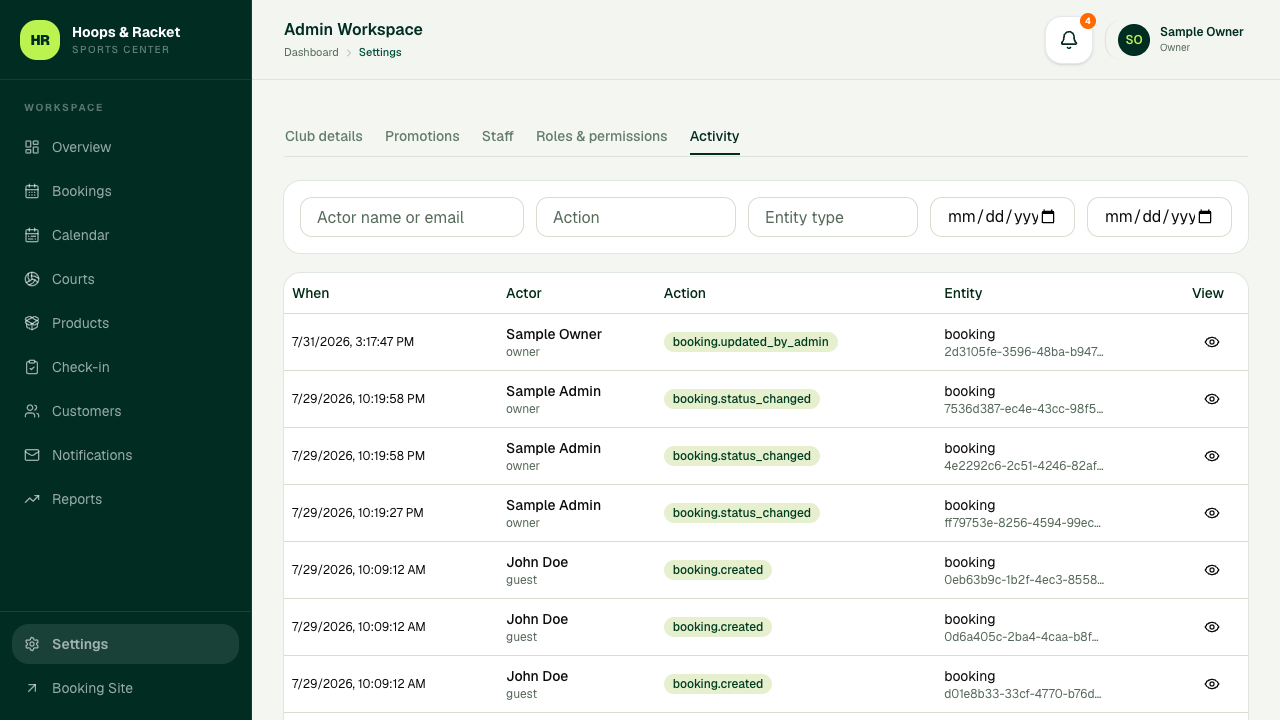Open Courts page

tap(125, 279)
